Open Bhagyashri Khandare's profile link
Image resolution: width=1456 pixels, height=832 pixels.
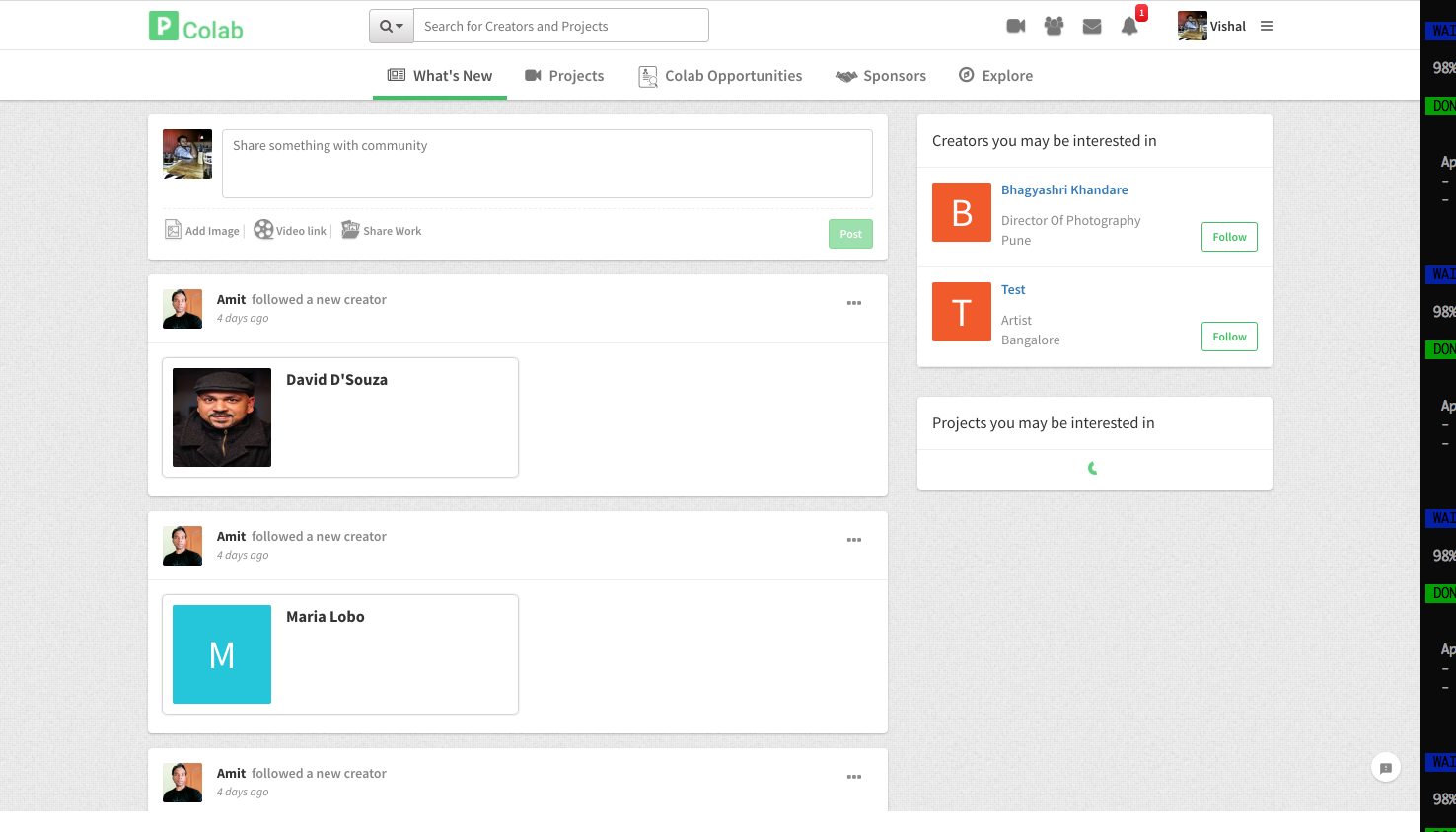click(1064, 189)
